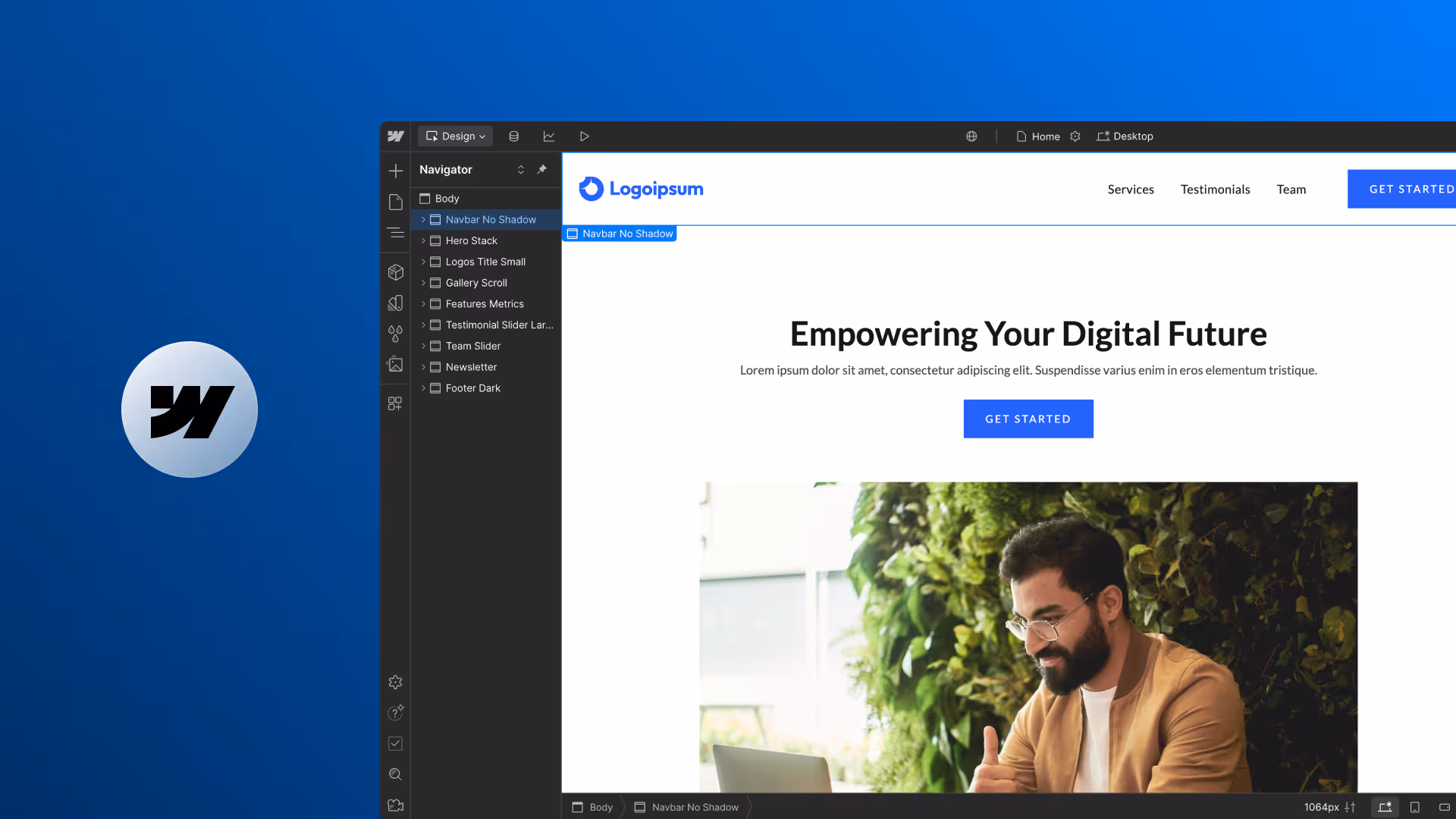1456x819 pixels.
Task: Toggle the Navigator pin icon
Action: [x=541, y=169]
